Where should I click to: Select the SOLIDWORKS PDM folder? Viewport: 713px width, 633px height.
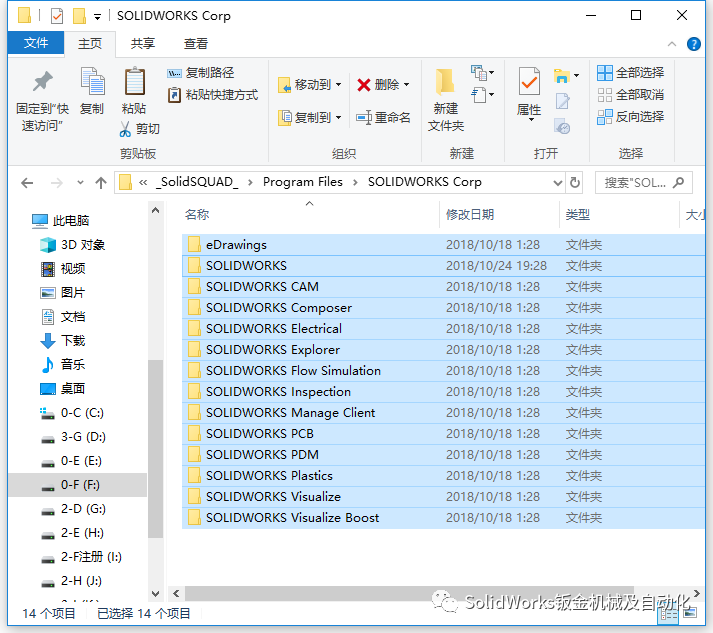click(443, 455)
